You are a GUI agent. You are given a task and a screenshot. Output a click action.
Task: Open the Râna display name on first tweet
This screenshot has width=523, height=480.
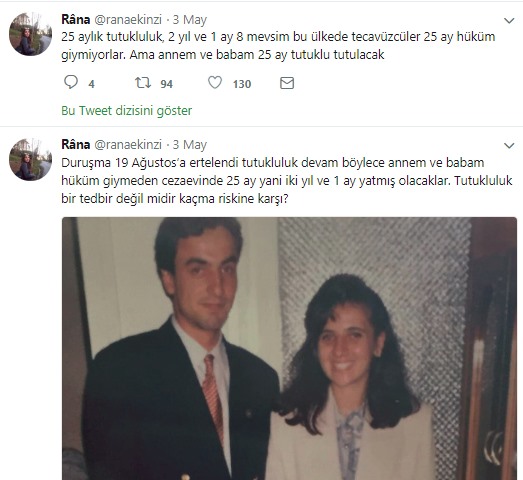point(76,19)
